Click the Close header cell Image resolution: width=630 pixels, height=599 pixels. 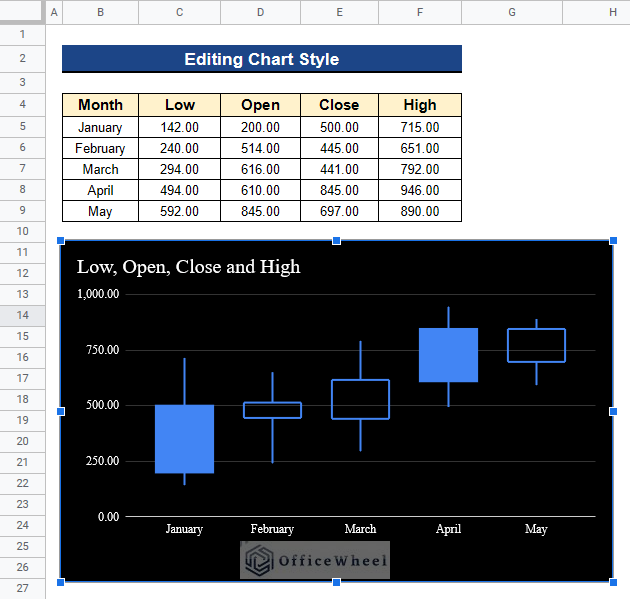[x=340, y=105]
